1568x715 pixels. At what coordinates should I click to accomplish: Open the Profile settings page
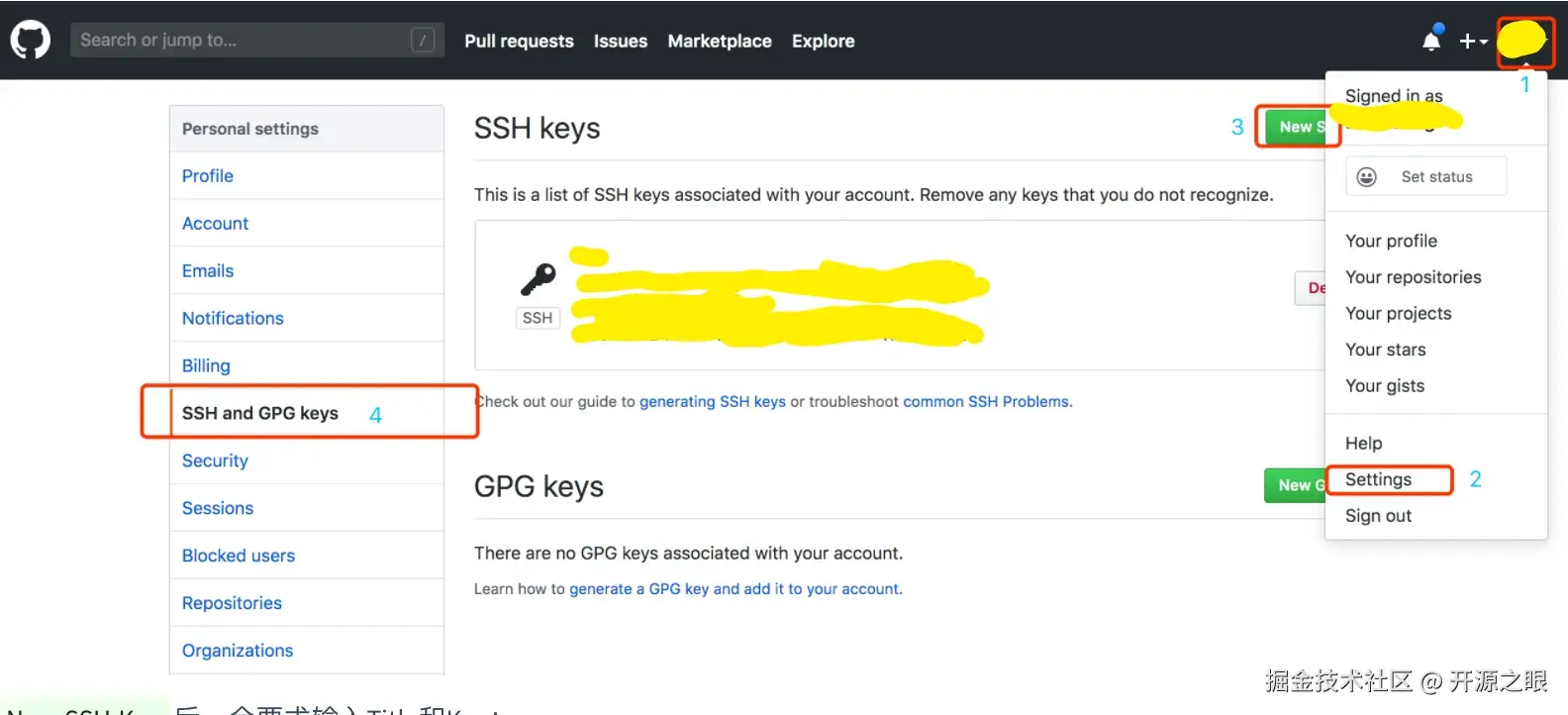[x=208, y=176]
